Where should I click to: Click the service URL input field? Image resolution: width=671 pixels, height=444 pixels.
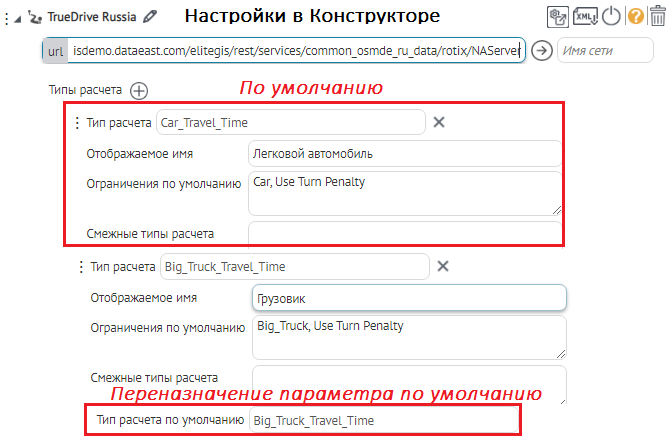pos(298,51)
